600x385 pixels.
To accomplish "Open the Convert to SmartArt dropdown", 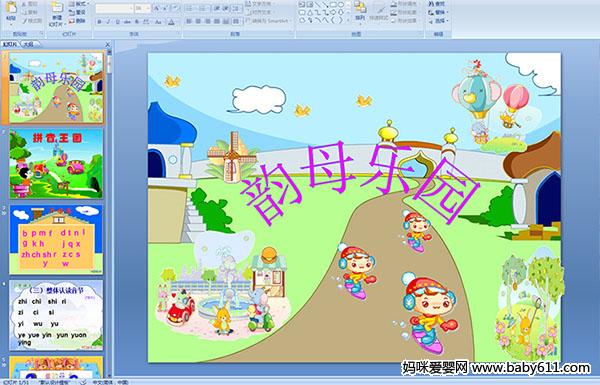I will 269,21.
